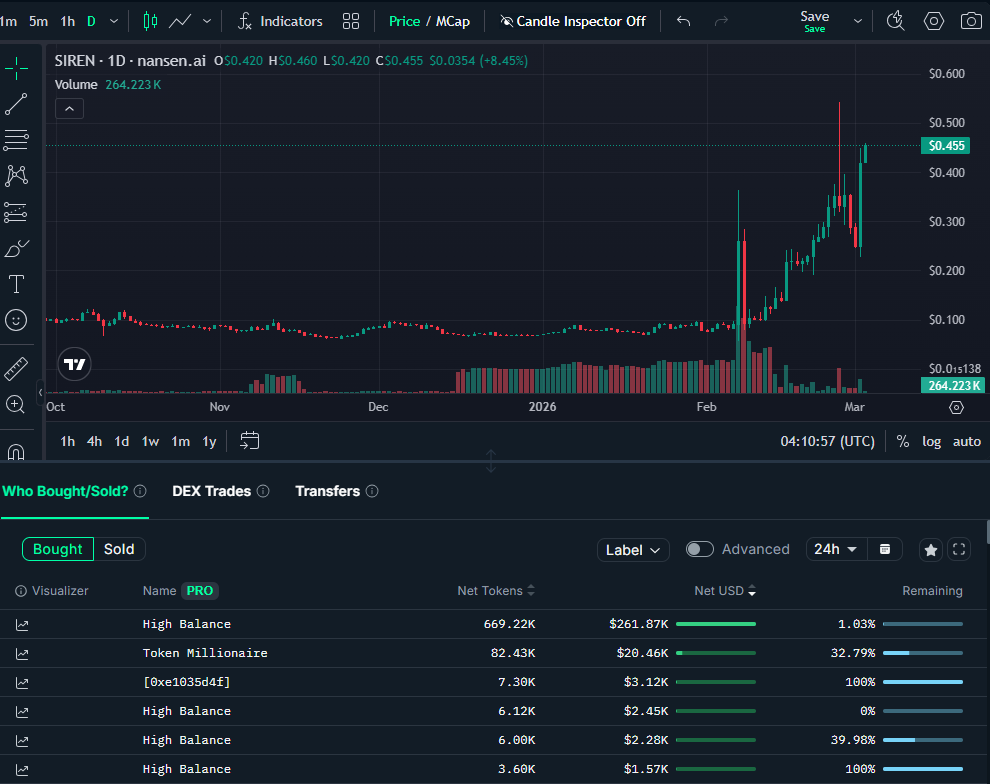Open the go-to-date calendar icon
The height and width of the screenshot is (784, 990).
coord(250,441)
